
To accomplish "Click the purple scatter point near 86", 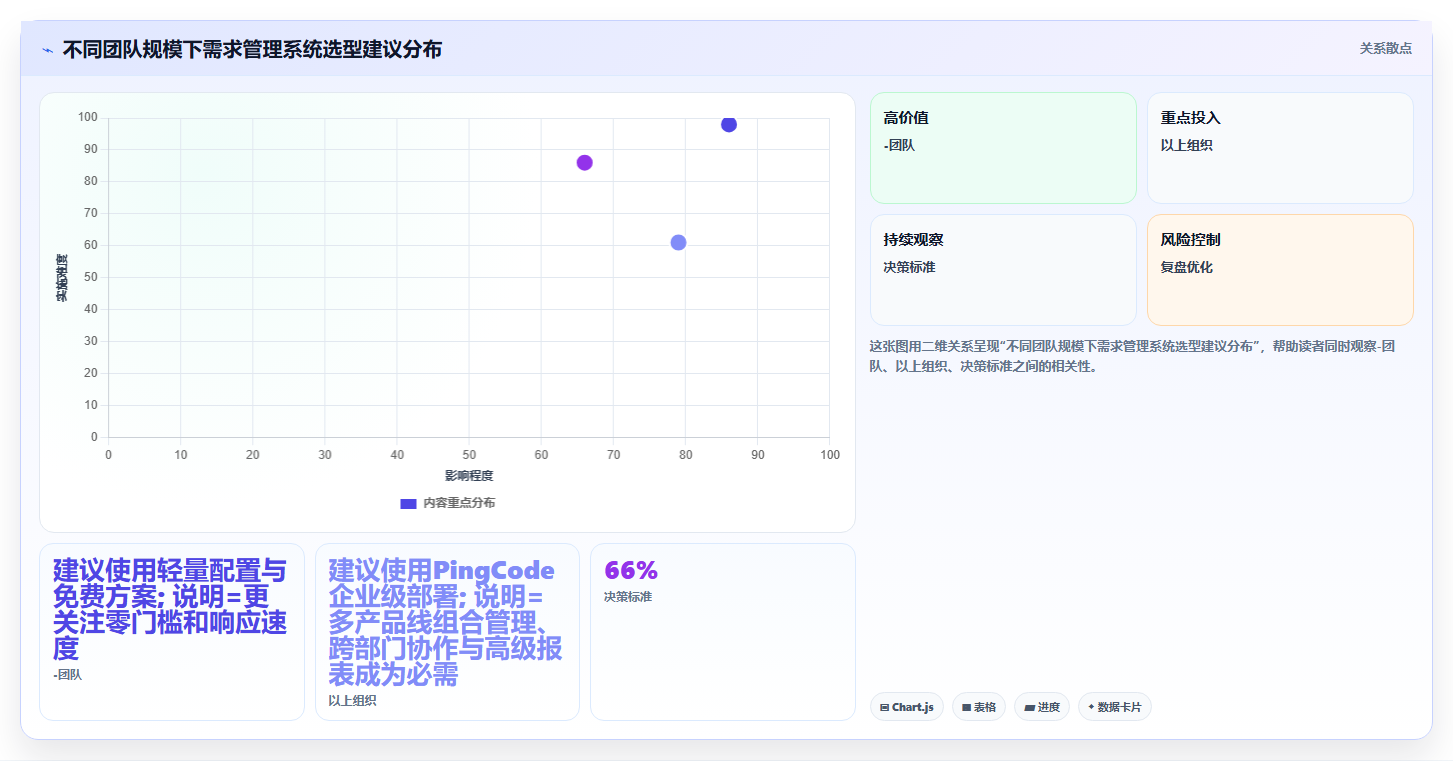I will pyautogui.click(x=585, y=163).
